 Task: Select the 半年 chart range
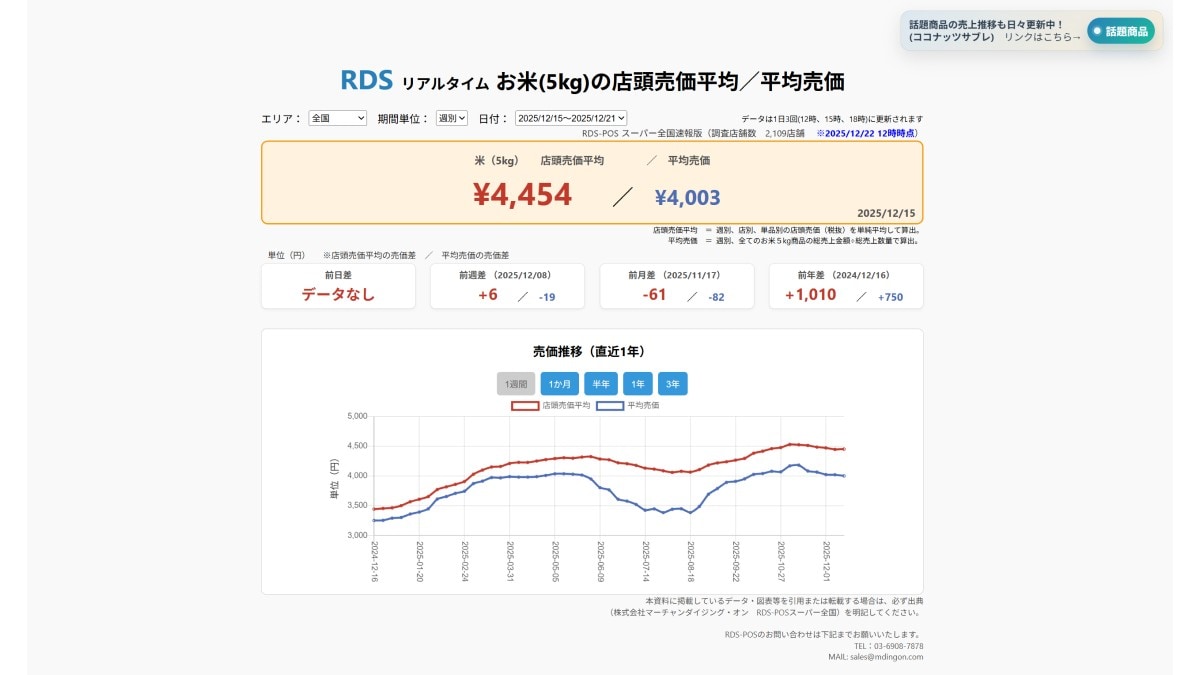click(x=599, y=383)
